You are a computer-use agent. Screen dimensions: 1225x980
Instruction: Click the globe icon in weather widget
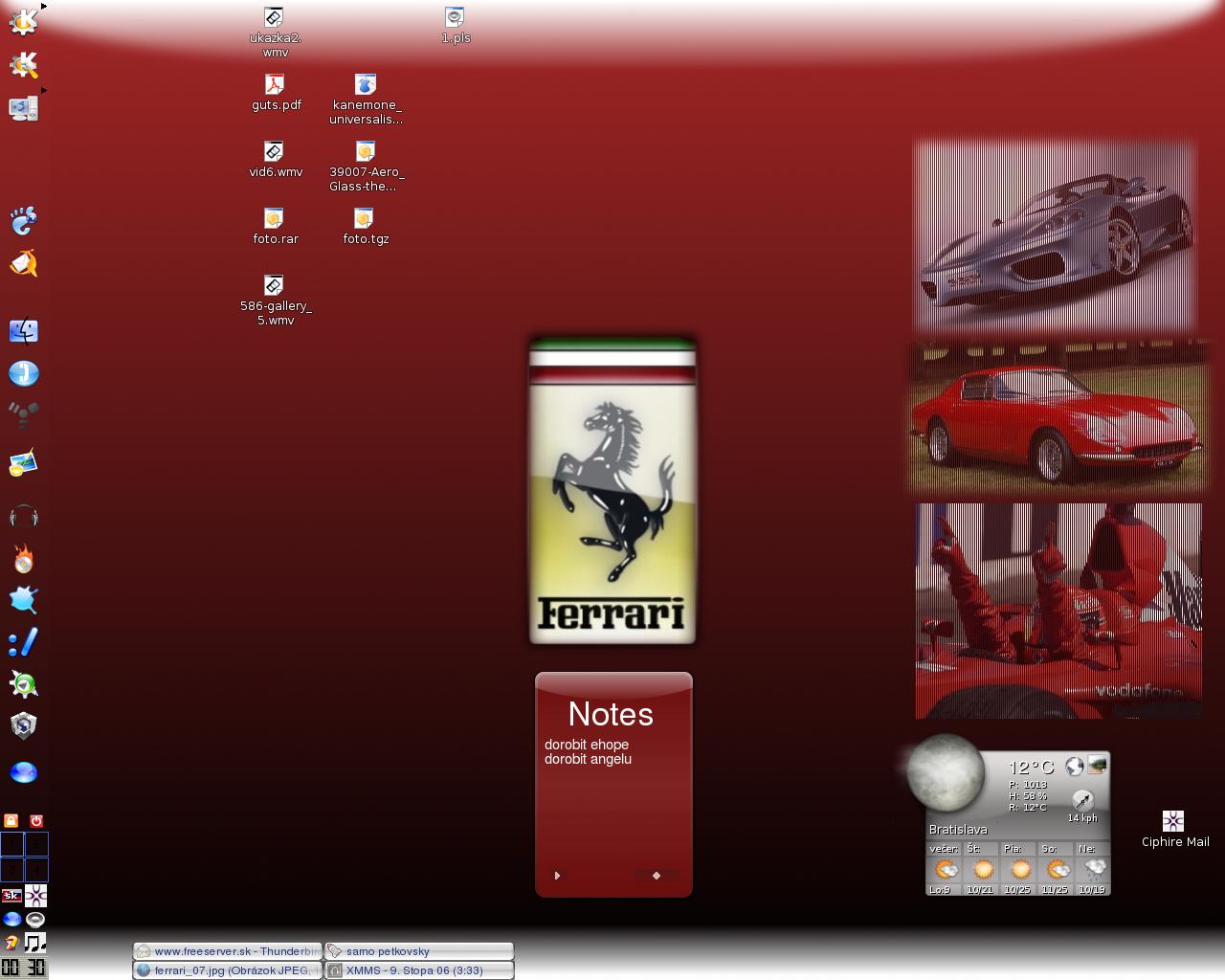1075,766
